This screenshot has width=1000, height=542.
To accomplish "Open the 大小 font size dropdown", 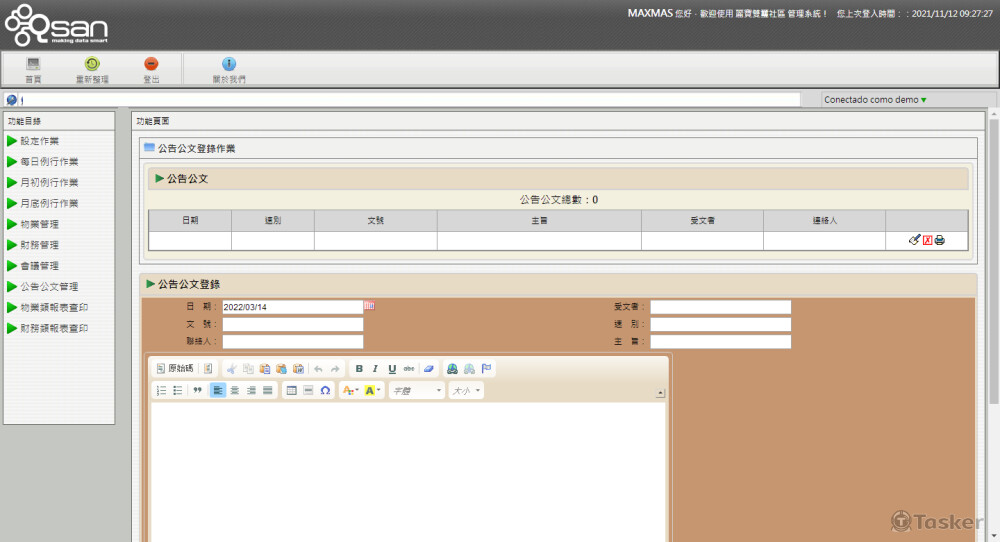I will click(466, 390).
